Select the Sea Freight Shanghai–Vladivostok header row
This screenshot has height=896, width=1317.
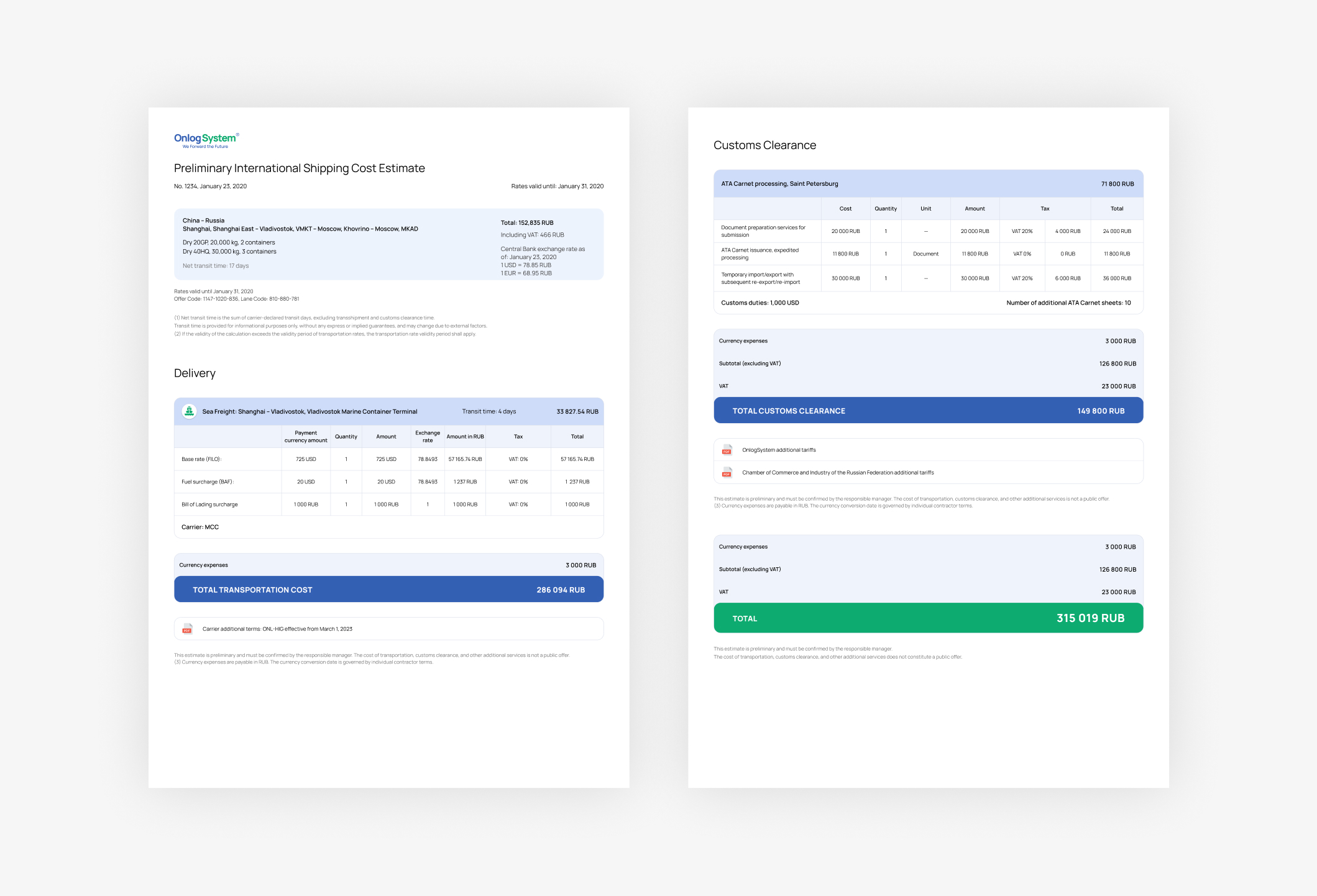pyautogui.click(x=310, y=411)
